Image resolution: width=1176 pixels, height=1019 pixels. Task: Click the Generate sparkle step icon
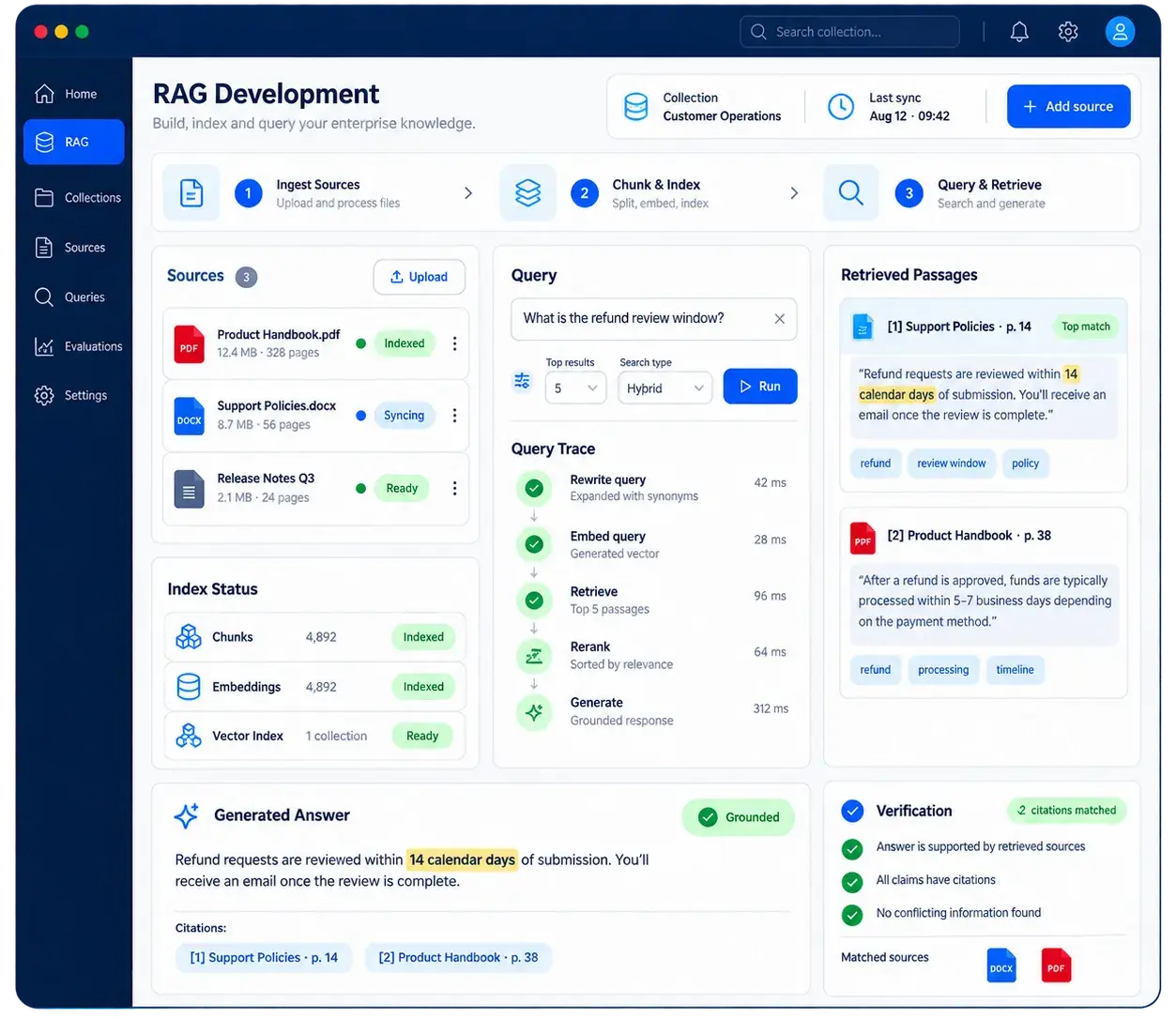(534, 712)
